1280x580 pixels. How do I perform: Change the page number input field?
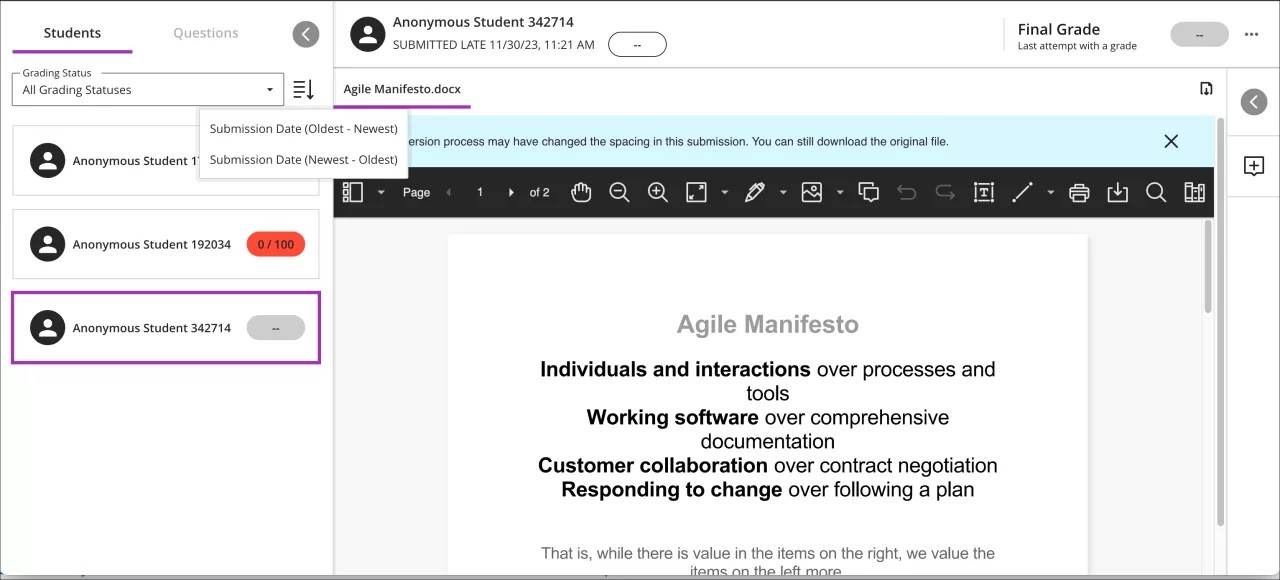point(479,191)
